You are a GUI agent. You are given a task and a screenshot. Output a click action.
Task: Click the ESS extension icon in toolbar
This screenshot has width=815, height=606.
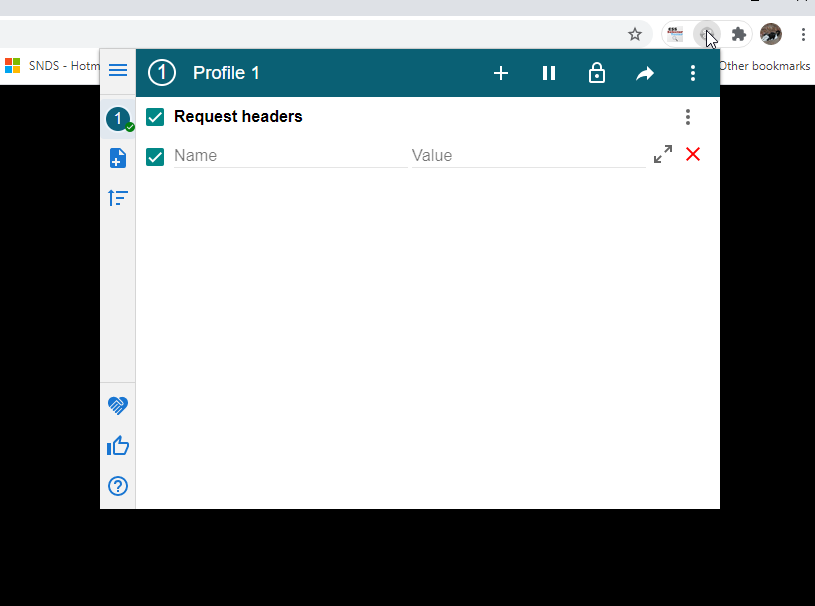point(675,34)
